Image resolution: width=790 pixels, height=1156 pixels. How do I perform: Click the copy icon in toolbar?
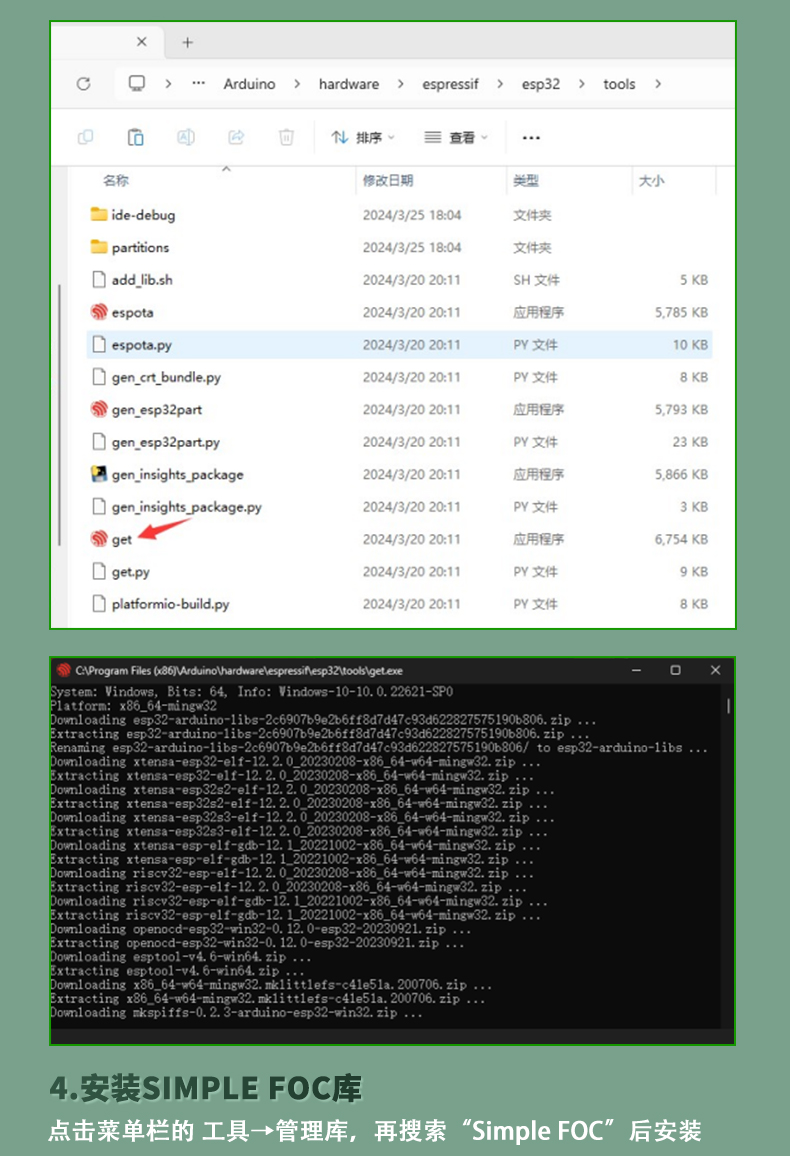pos(86,137)
